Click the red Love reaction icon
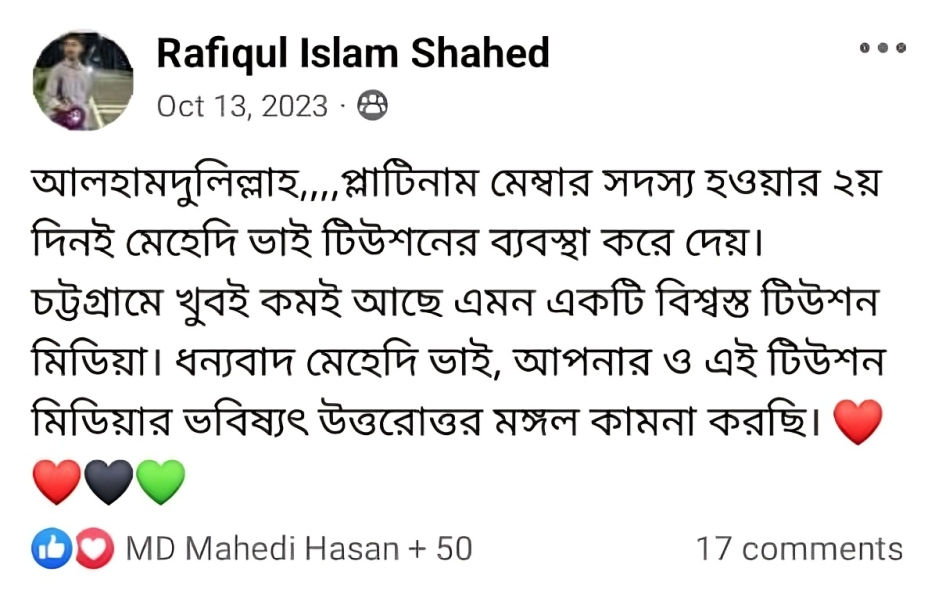935x601 pixels. coord(94,548)
